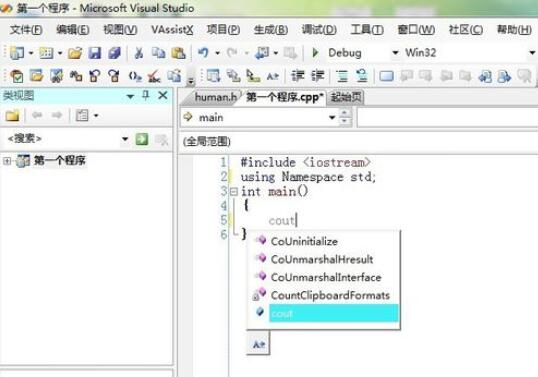Cut selection using the scissors icon
This screenshot has width=538, height=377.
pos(139,53)
